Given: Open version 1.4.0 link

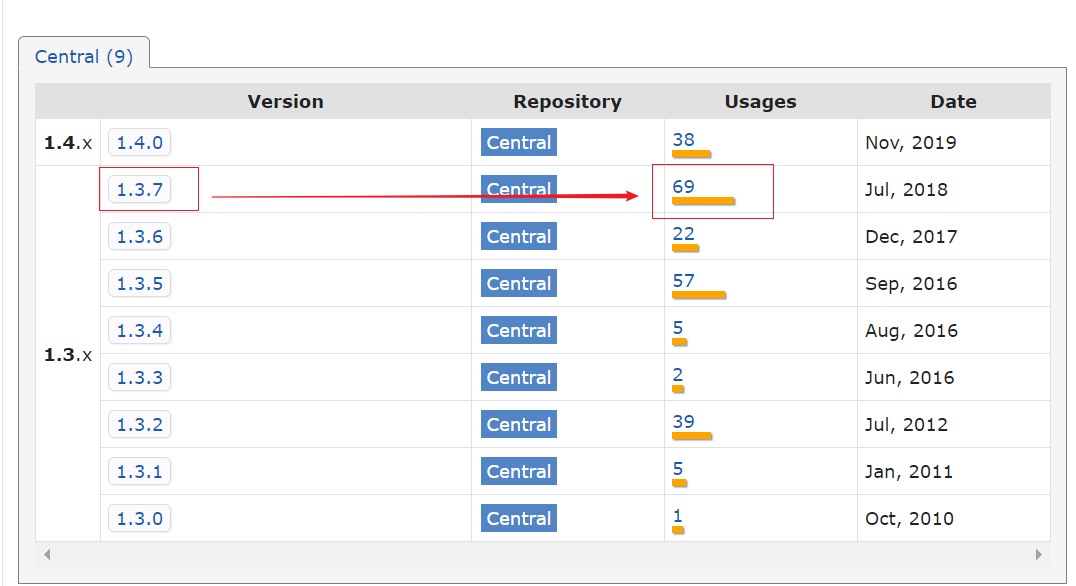Looking at the screenshot, I should click(x=139, y=143).
